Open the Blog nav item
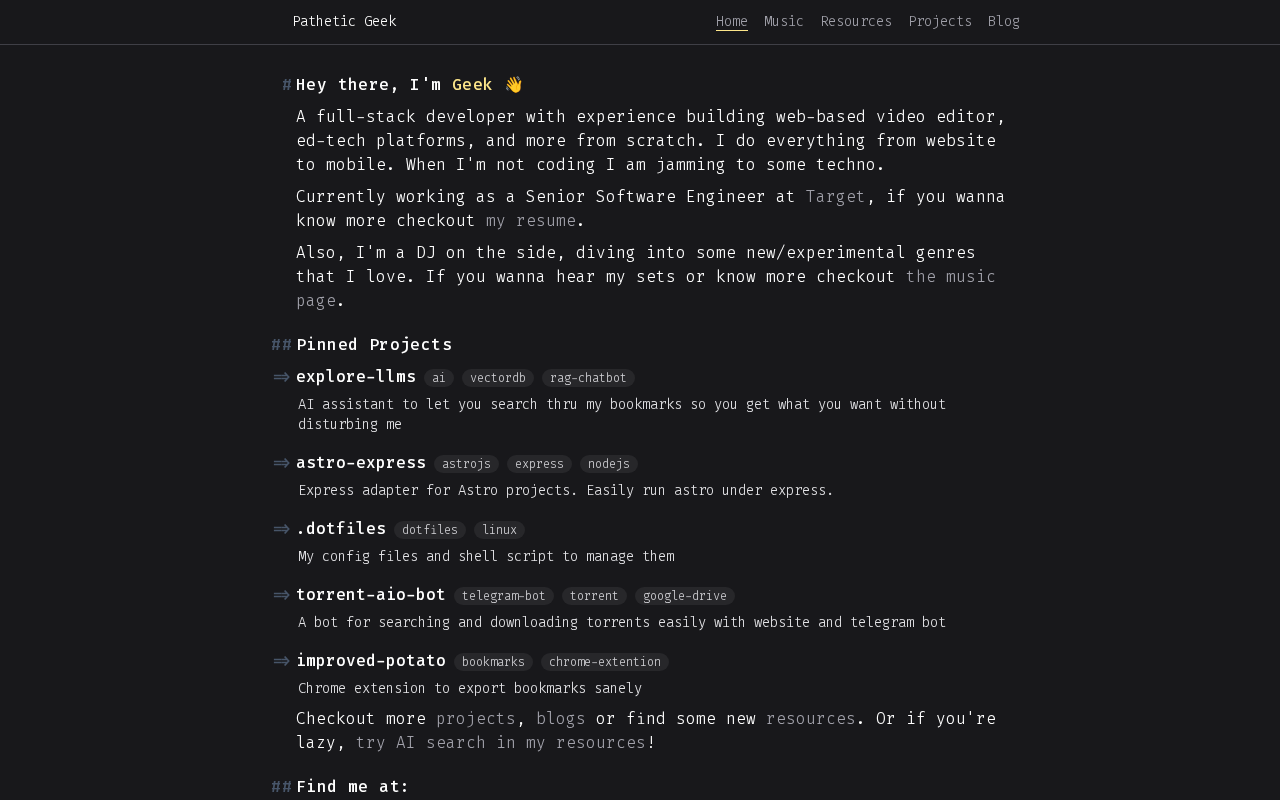 [1004, 21]
